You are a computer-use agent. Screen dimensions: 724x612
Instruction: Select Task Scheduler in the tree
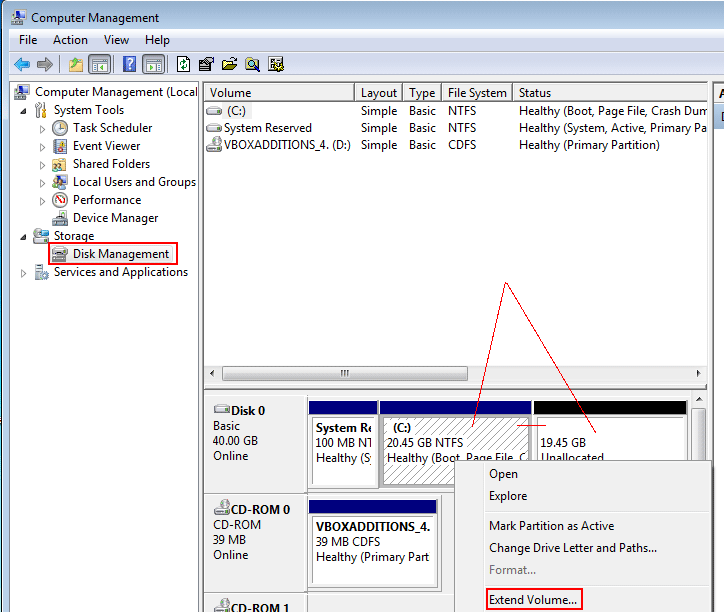pos(112,128)
